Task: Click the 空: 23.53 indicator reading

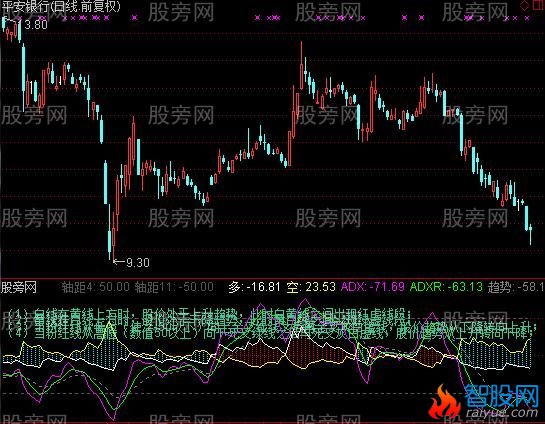Action: pos(311,287)
